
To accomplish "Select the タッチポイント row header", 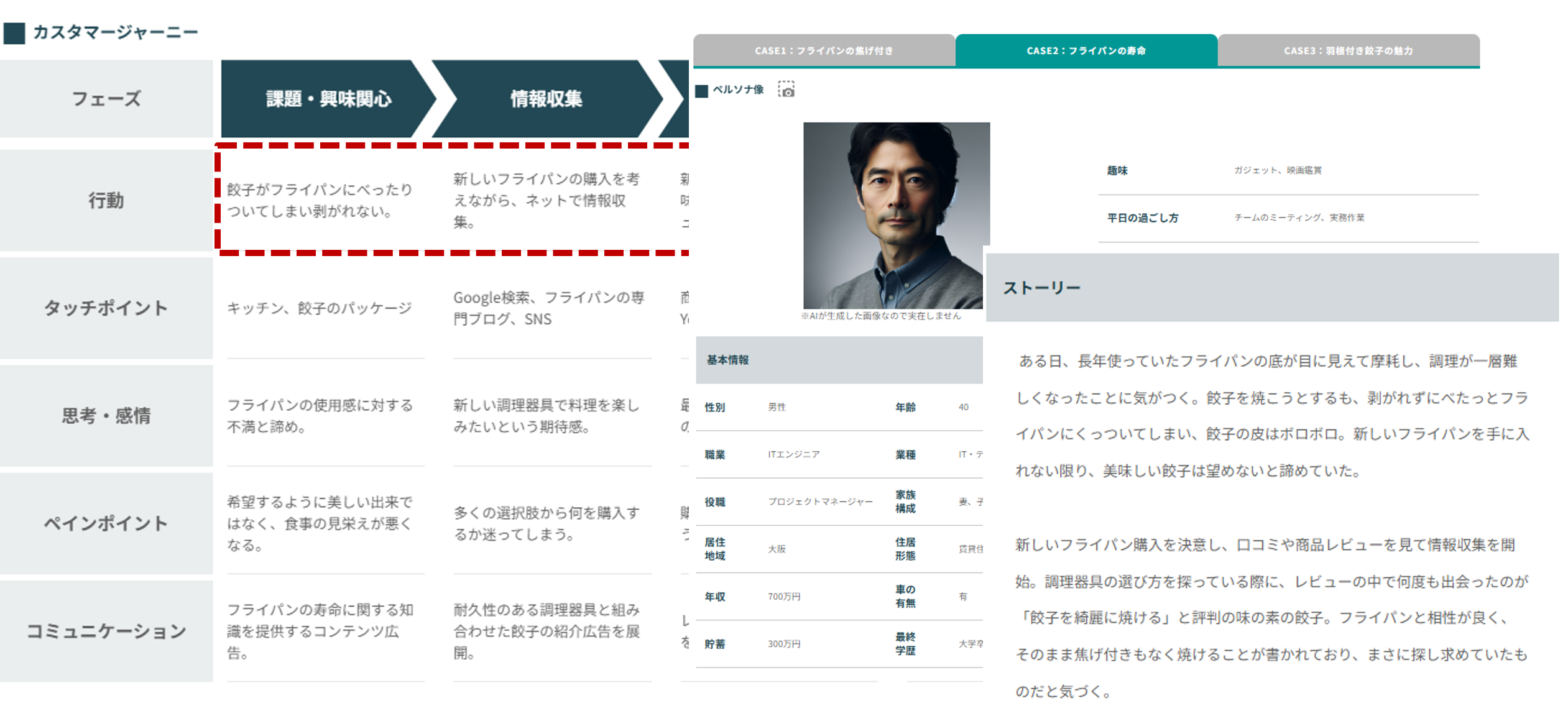I will pos(106,308).
